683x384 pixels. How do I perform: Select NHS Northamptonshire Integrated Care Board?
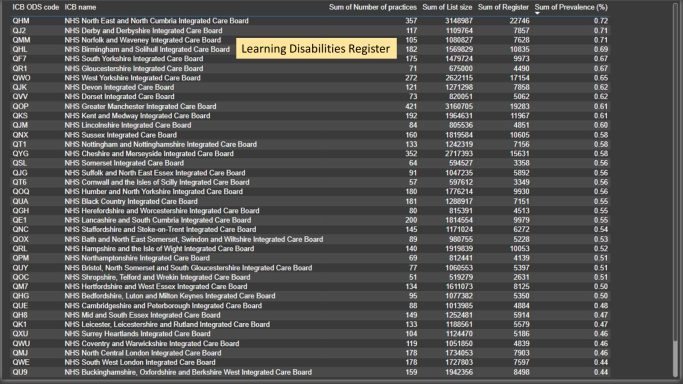138,258
